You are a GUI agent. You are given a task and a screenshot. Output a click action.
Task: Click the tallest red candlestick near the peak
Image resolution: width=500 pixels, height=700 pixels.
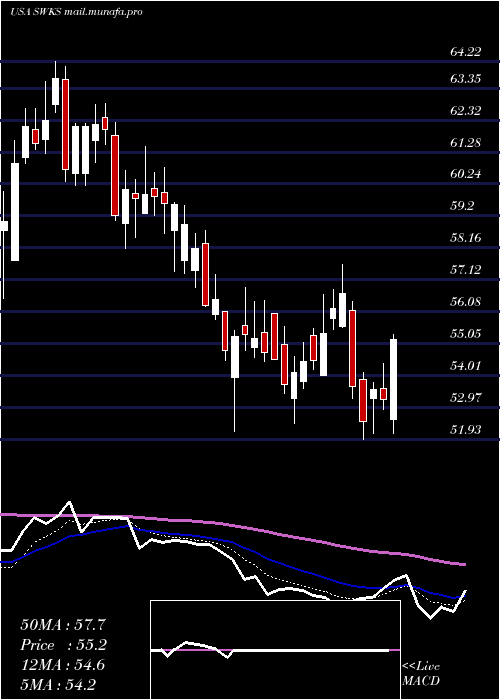pos(66,124)
